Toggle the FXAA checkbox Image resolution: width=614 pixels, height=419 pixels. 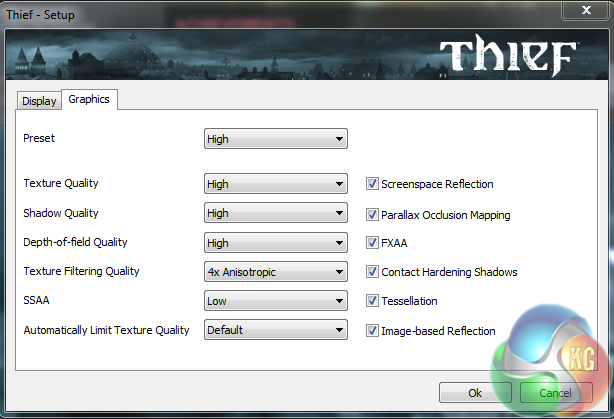372,243
